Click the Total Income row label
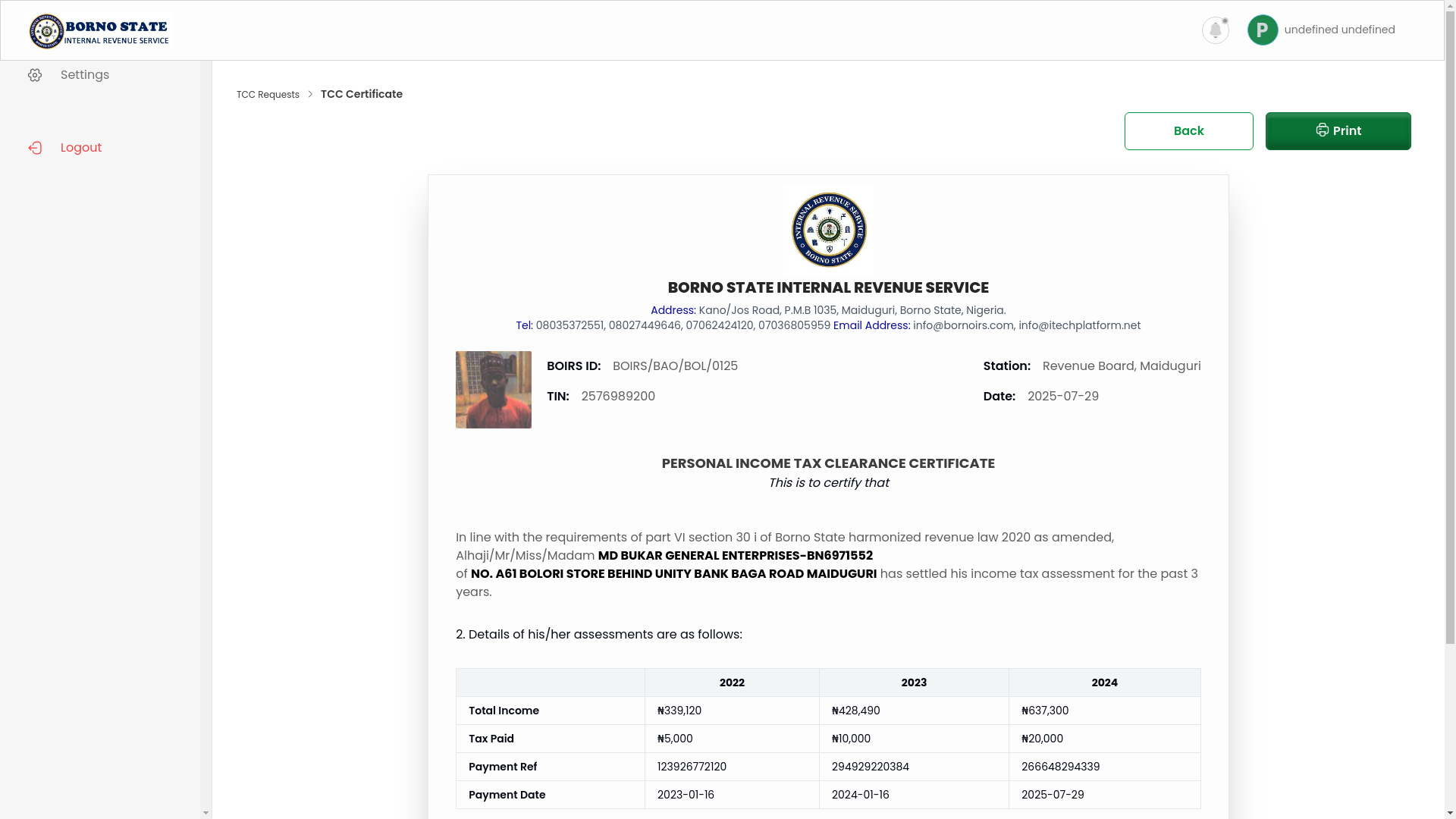The width and height of the screenshot is (1456, 819). [504, 711]
